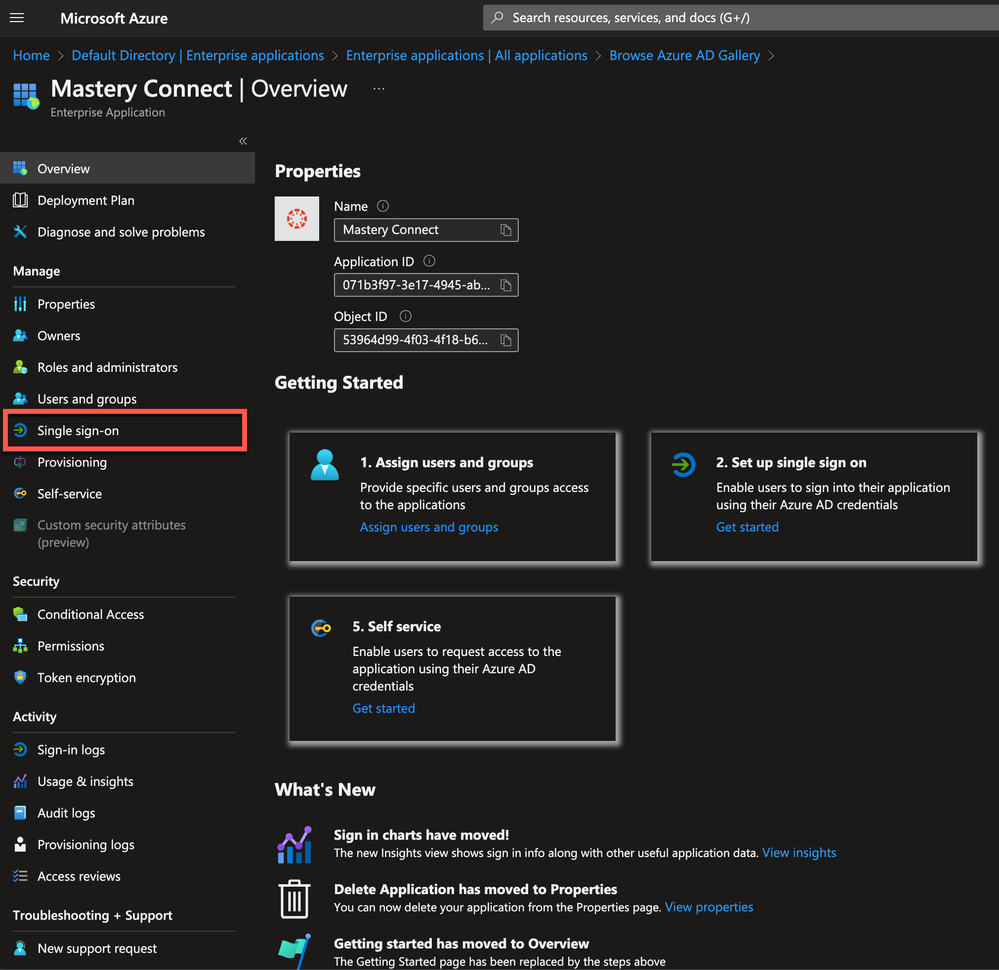This screenshot has width=999, height=970.
Task: Follow the View properties link
Action: point(709,907)
